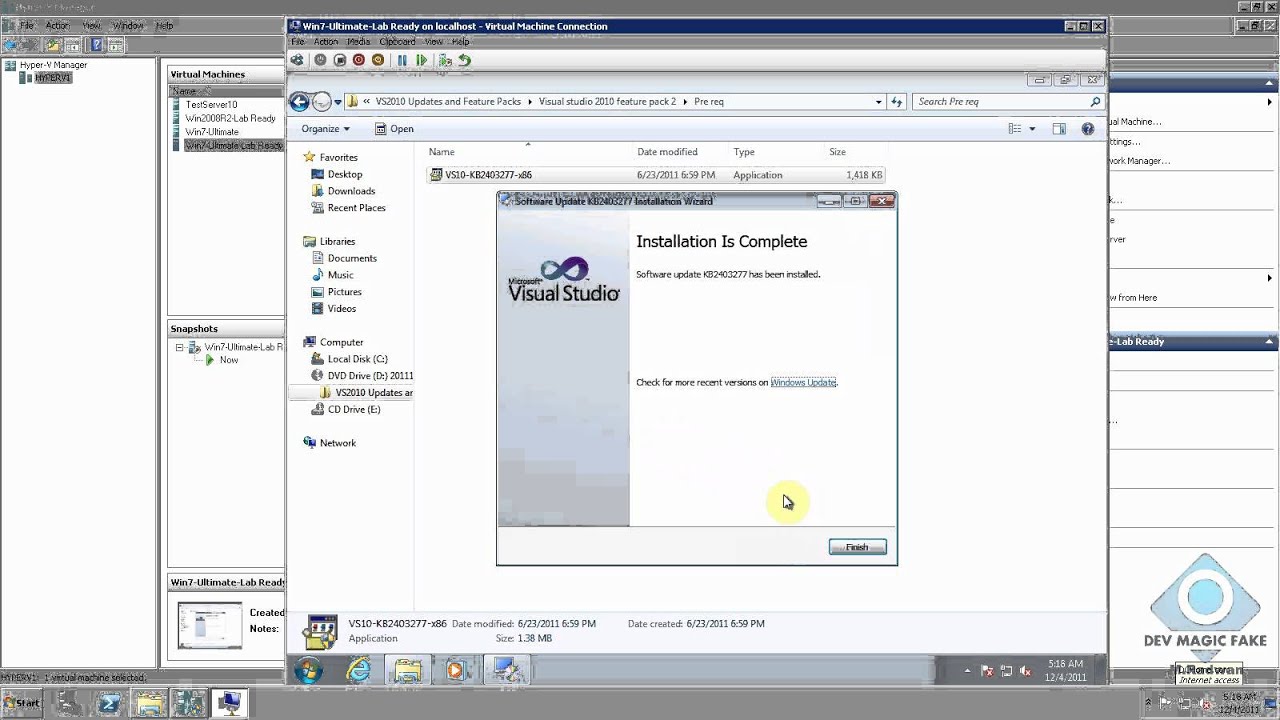
Task: Click Explorer Back arrow button
Action: [x=299, y=101]
